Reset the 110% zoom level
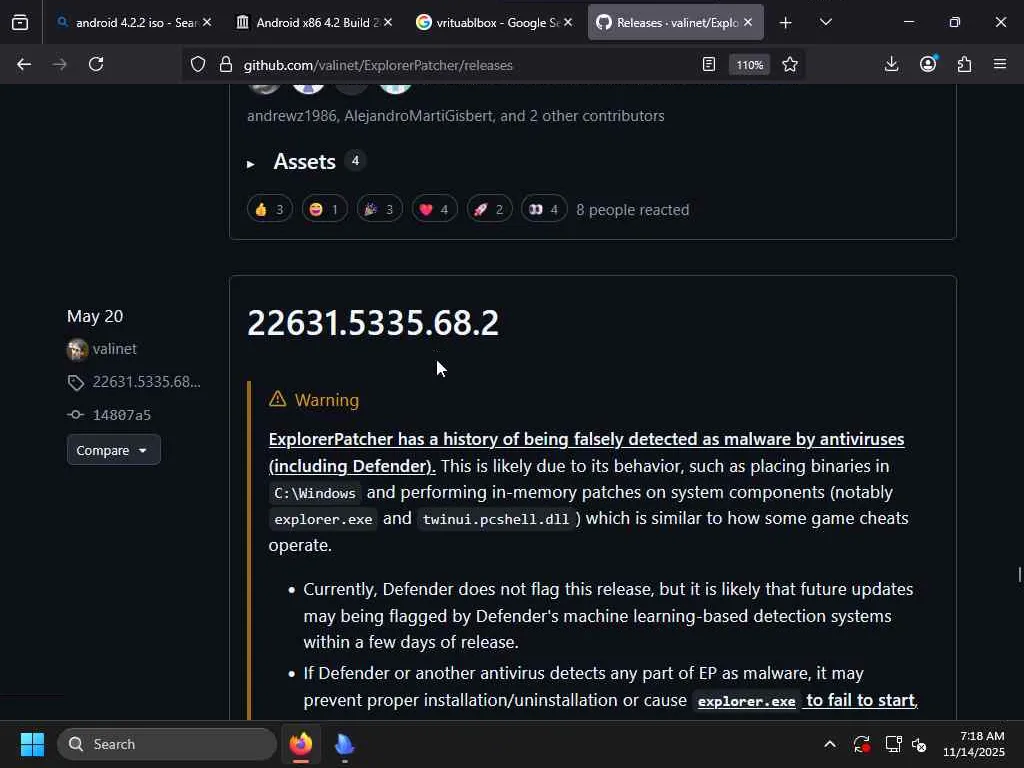This screenshot has height=768, width=1024. 750,65
